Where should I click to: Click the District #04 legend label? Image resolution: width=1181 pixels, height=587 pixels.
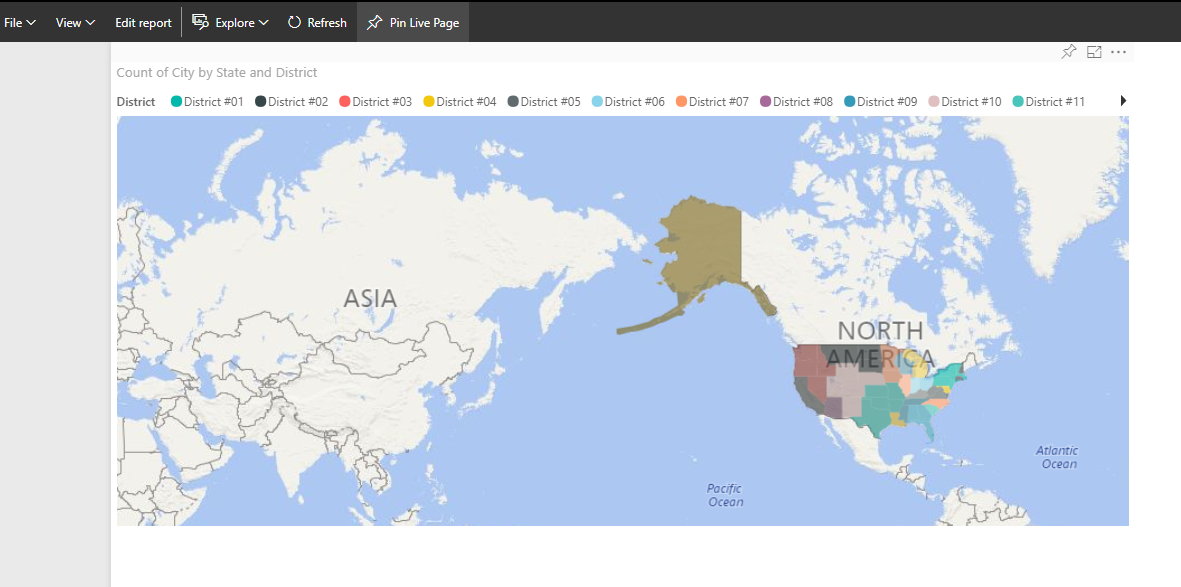pyautogui.click(x=466, y=102)
